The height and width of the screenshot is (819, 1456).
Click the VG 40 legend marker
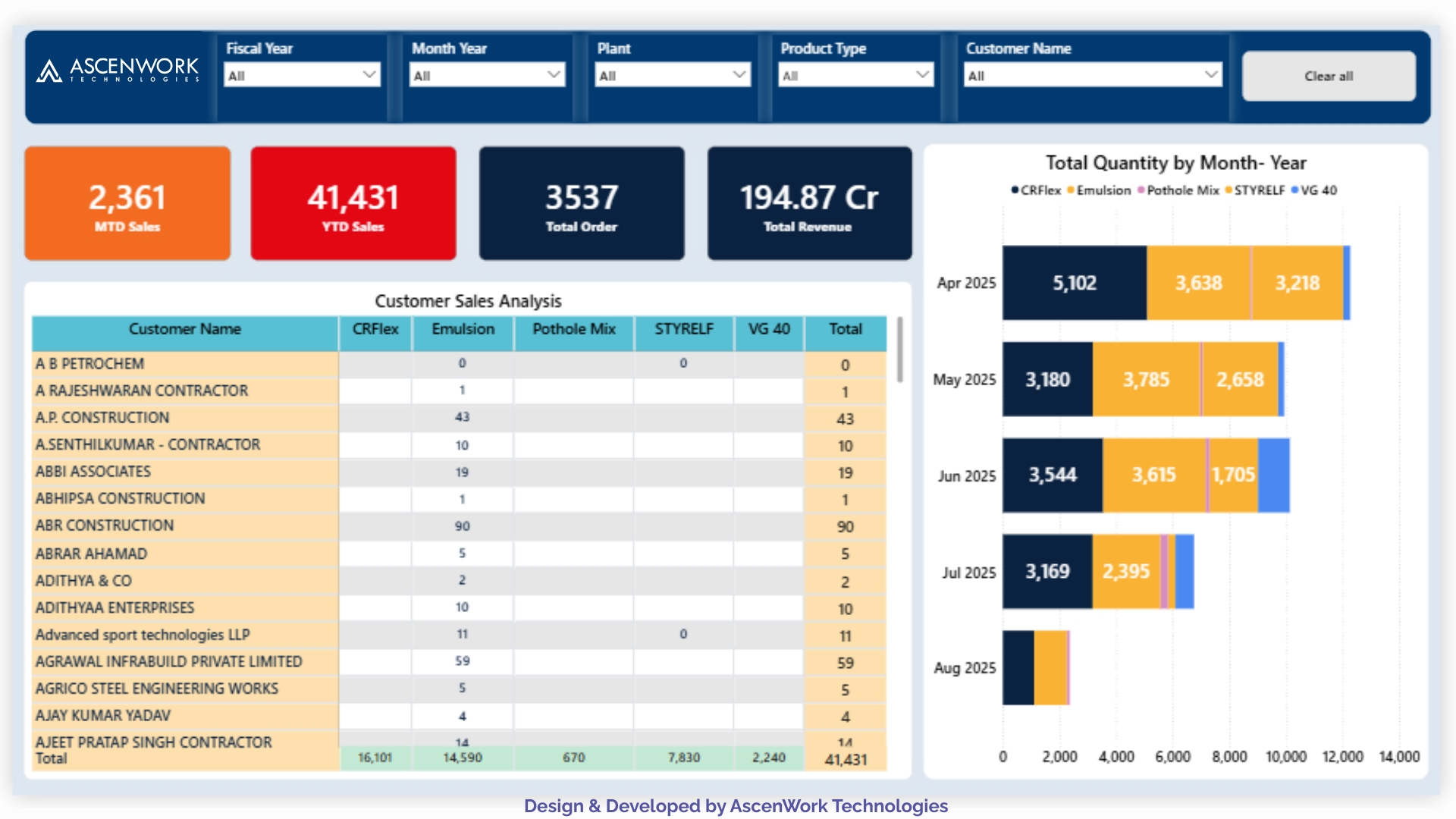point(1295,190)
